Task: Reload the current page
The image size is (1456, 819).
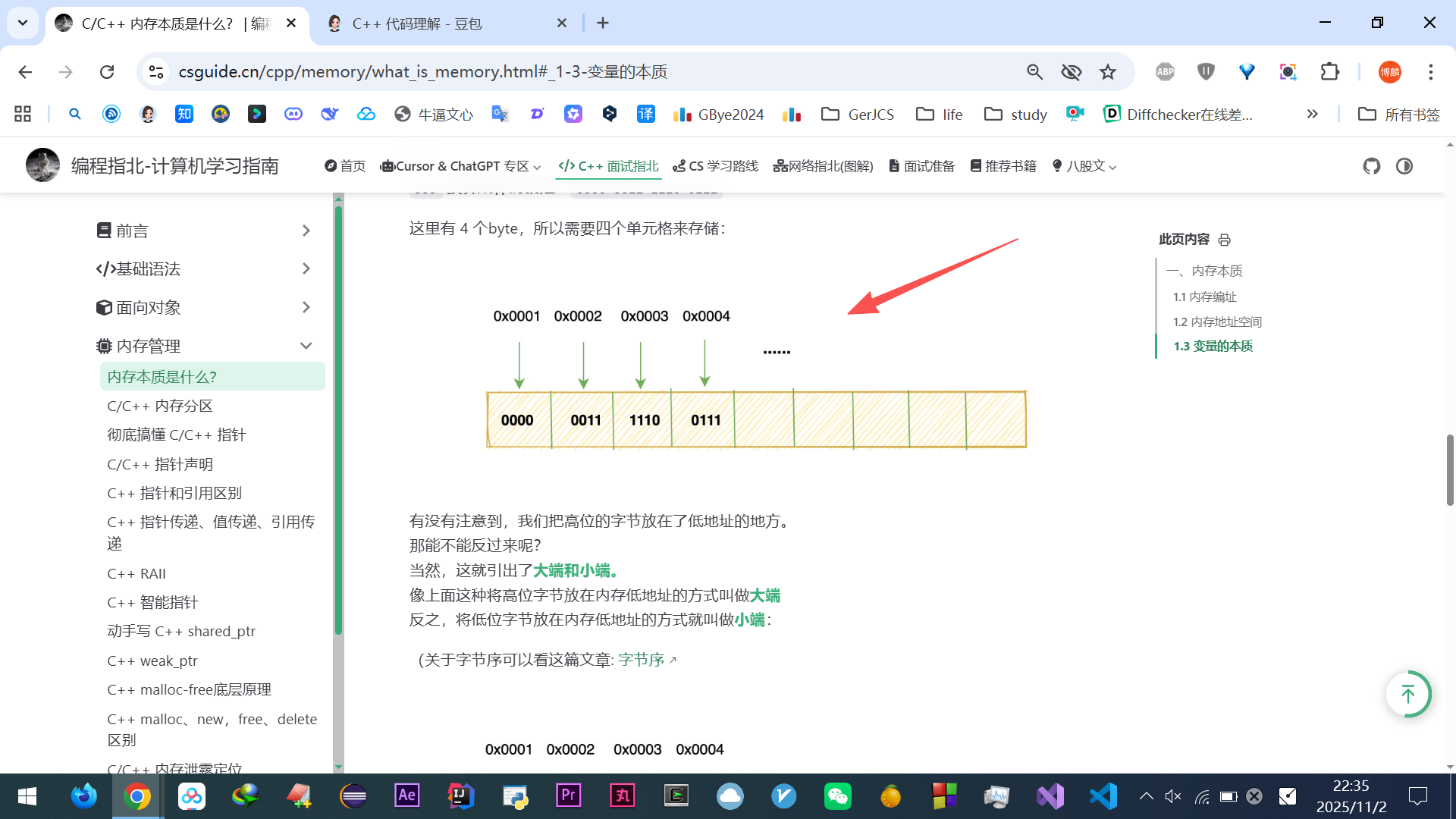Action: point(107,72)
